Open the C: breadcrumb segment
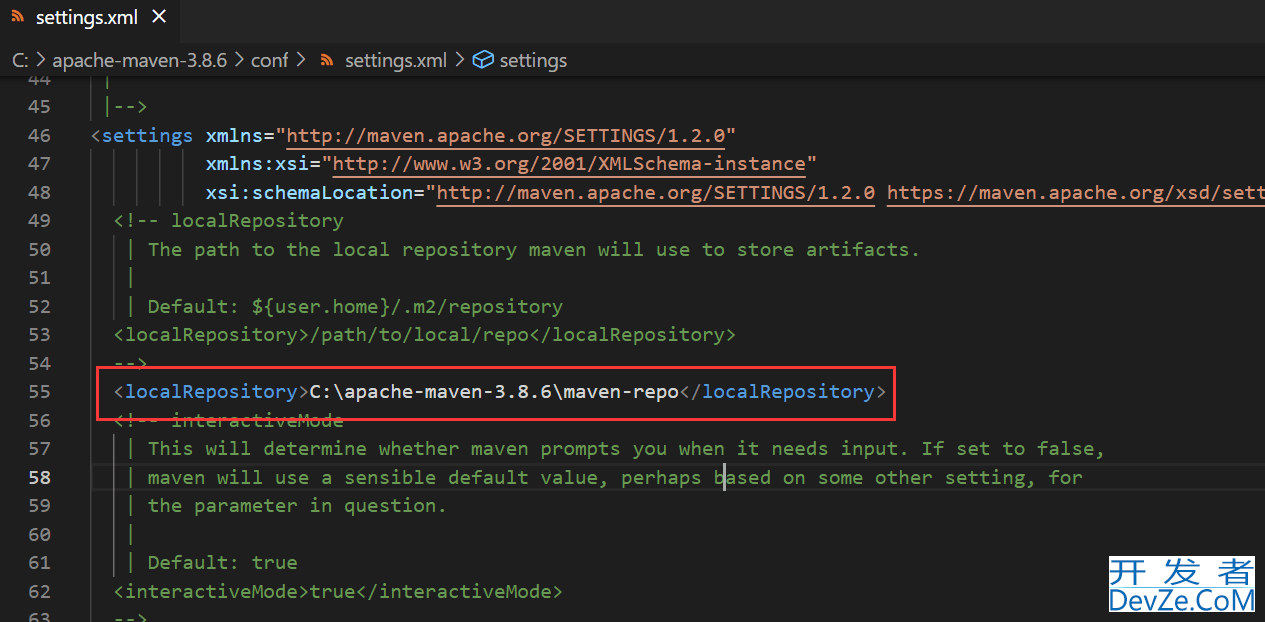This screenshot has width=1265, height=622. pyautogui.click(x=19, y=60)
